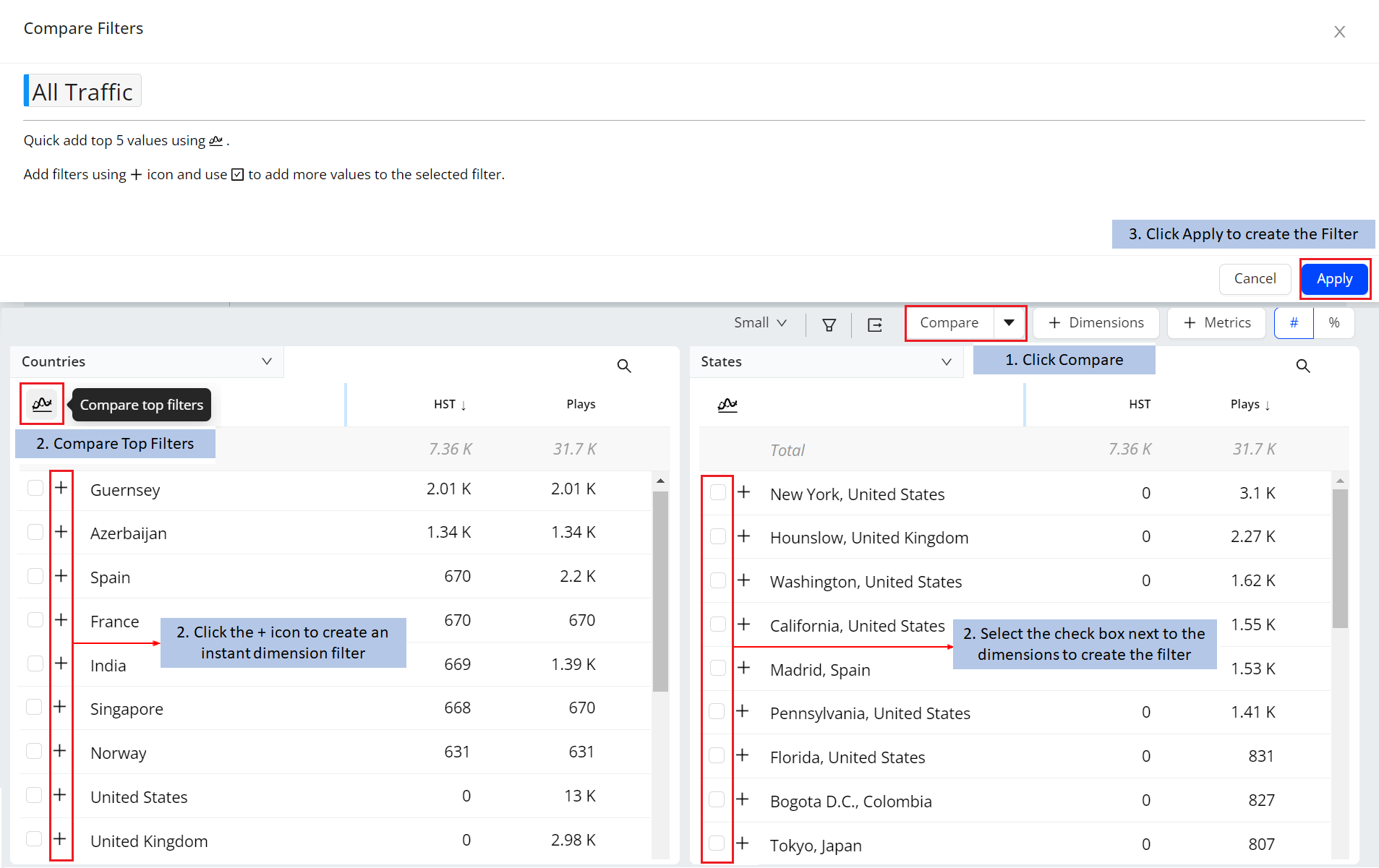
Task: Open the Compare button dropdown arrow
Action: [x=1009, y=323]
